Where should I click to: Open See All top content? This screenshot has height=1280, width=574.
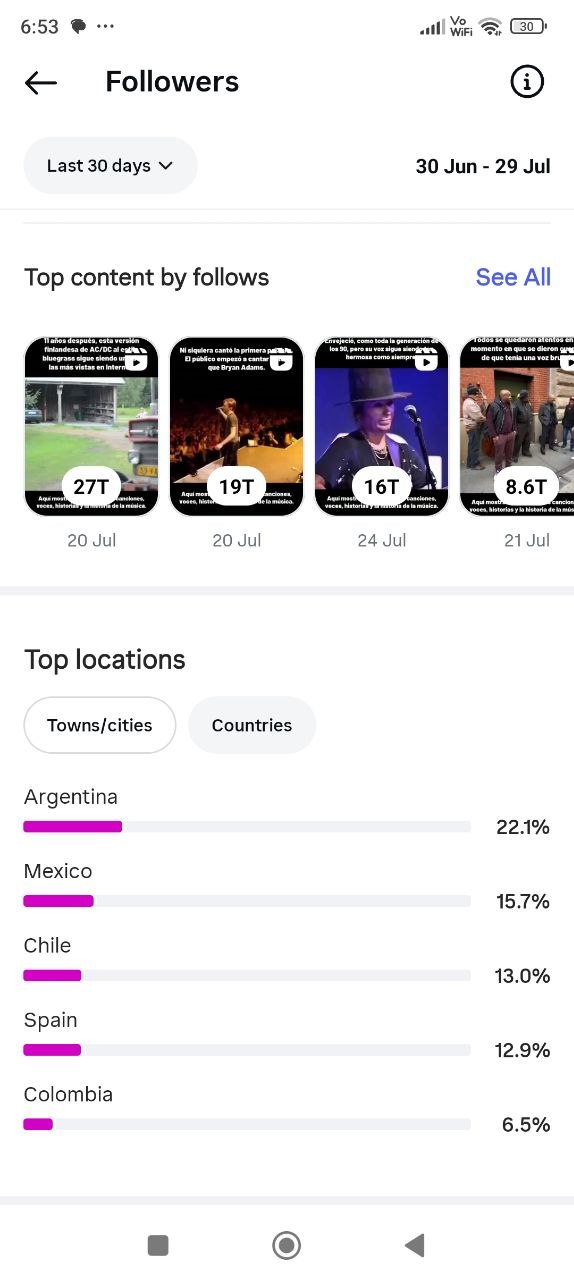[513, 277]
